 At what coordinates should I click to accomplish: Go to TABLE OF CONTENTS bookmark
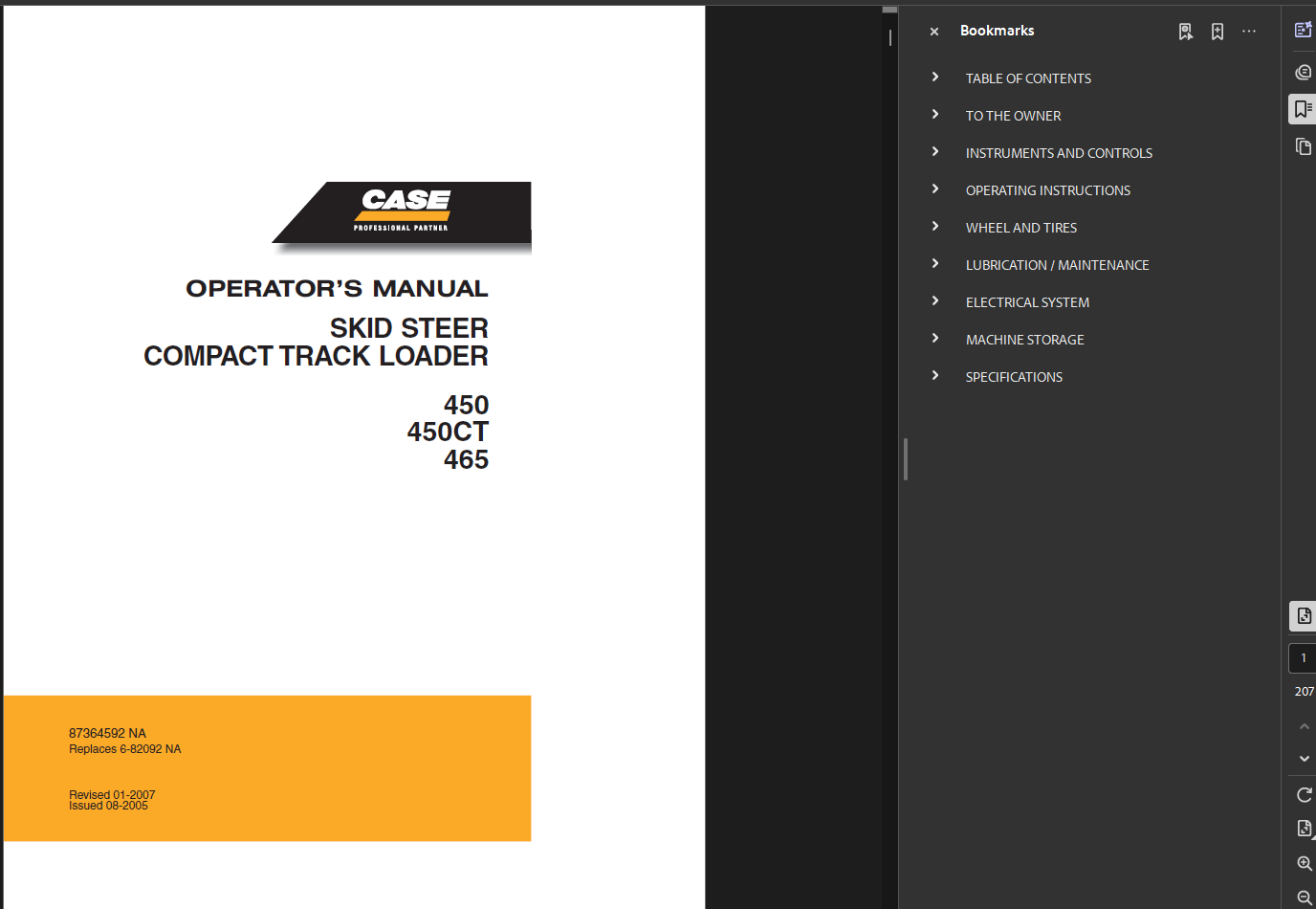1028,78
